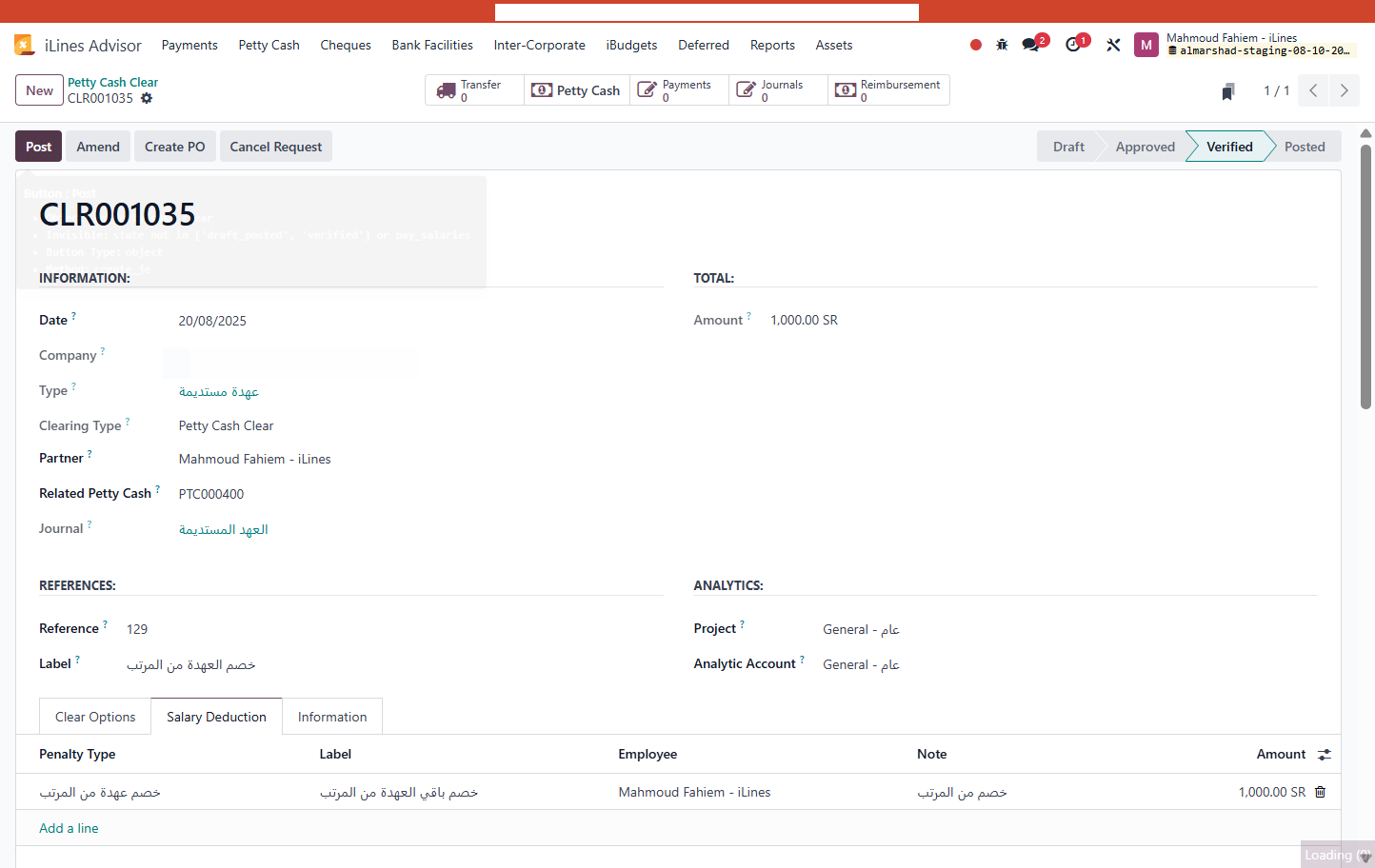Open the Petty Cash smart button
Viewport: 1375px width, 868px height.
[577, 90]
